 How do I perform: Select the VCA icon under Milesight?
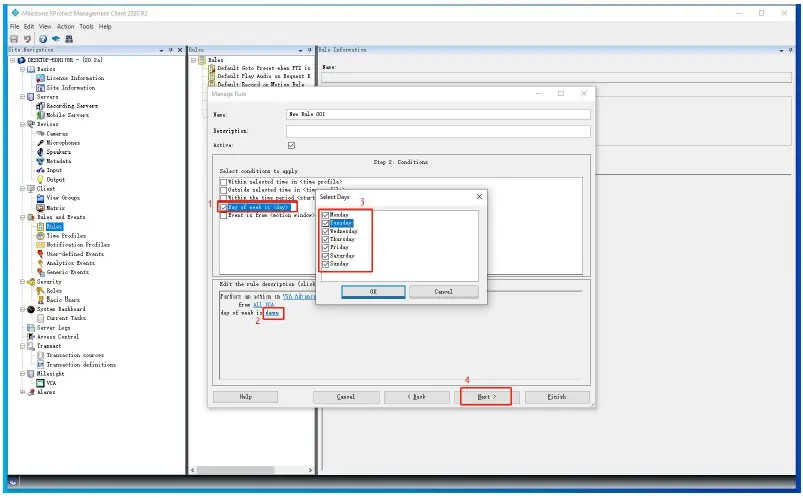pyautogui.click(x=40, y=383)
